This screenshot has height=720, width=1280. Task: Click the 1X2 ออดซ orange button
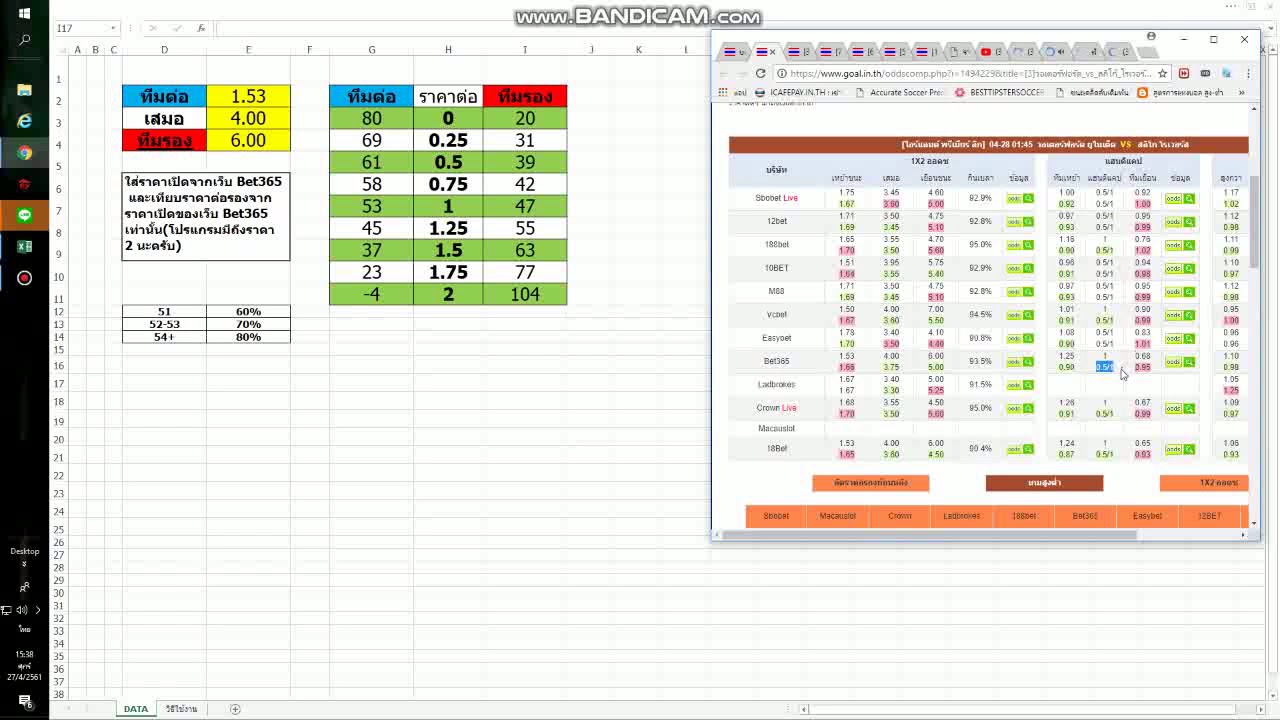click(x=1204, y=483)
